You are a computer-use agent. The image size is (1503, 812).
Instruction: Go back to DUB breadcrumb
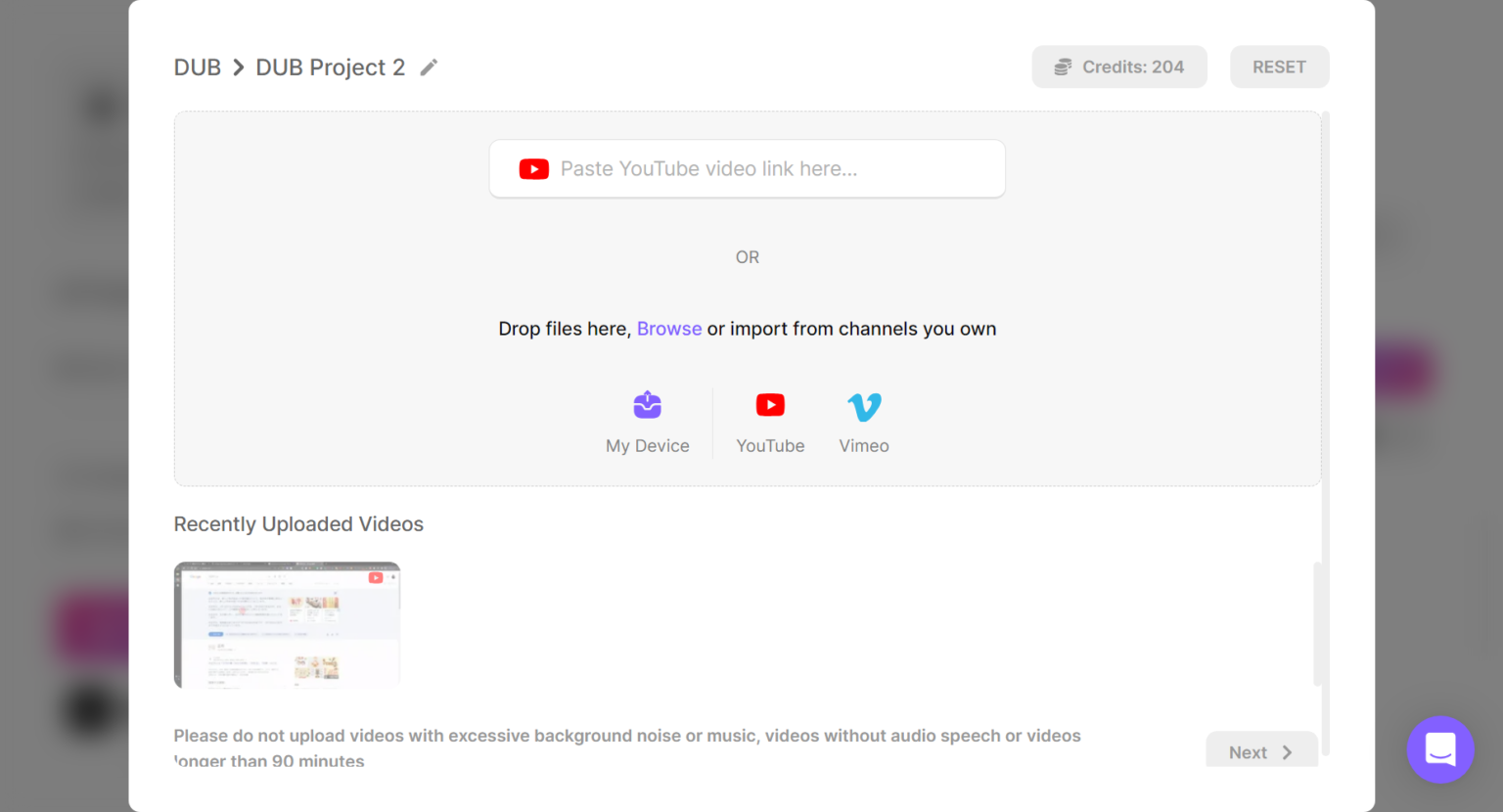[198, 68]
